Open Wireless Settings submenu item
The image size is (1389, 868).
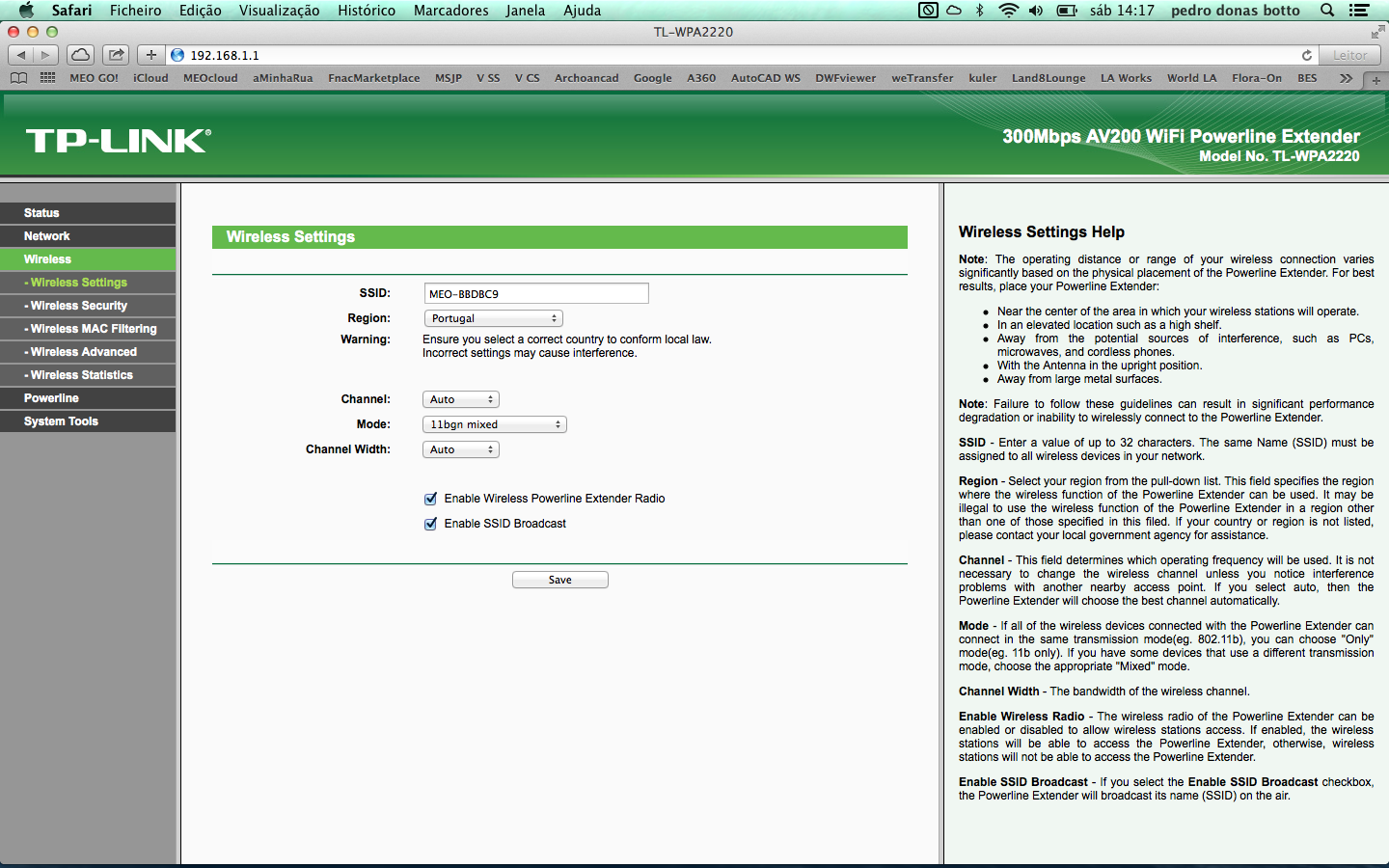click(88, 283)
